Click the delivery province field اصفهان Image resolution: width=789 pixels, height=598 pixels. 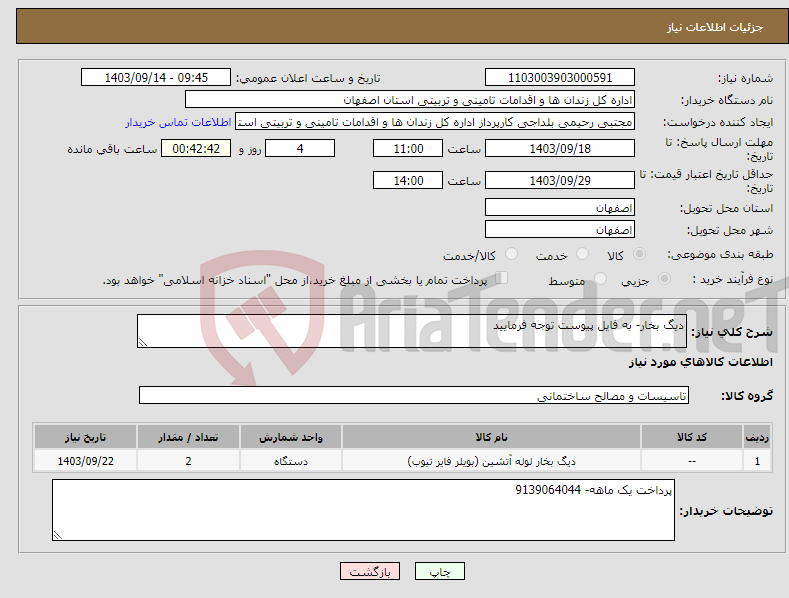click(560, 207)
